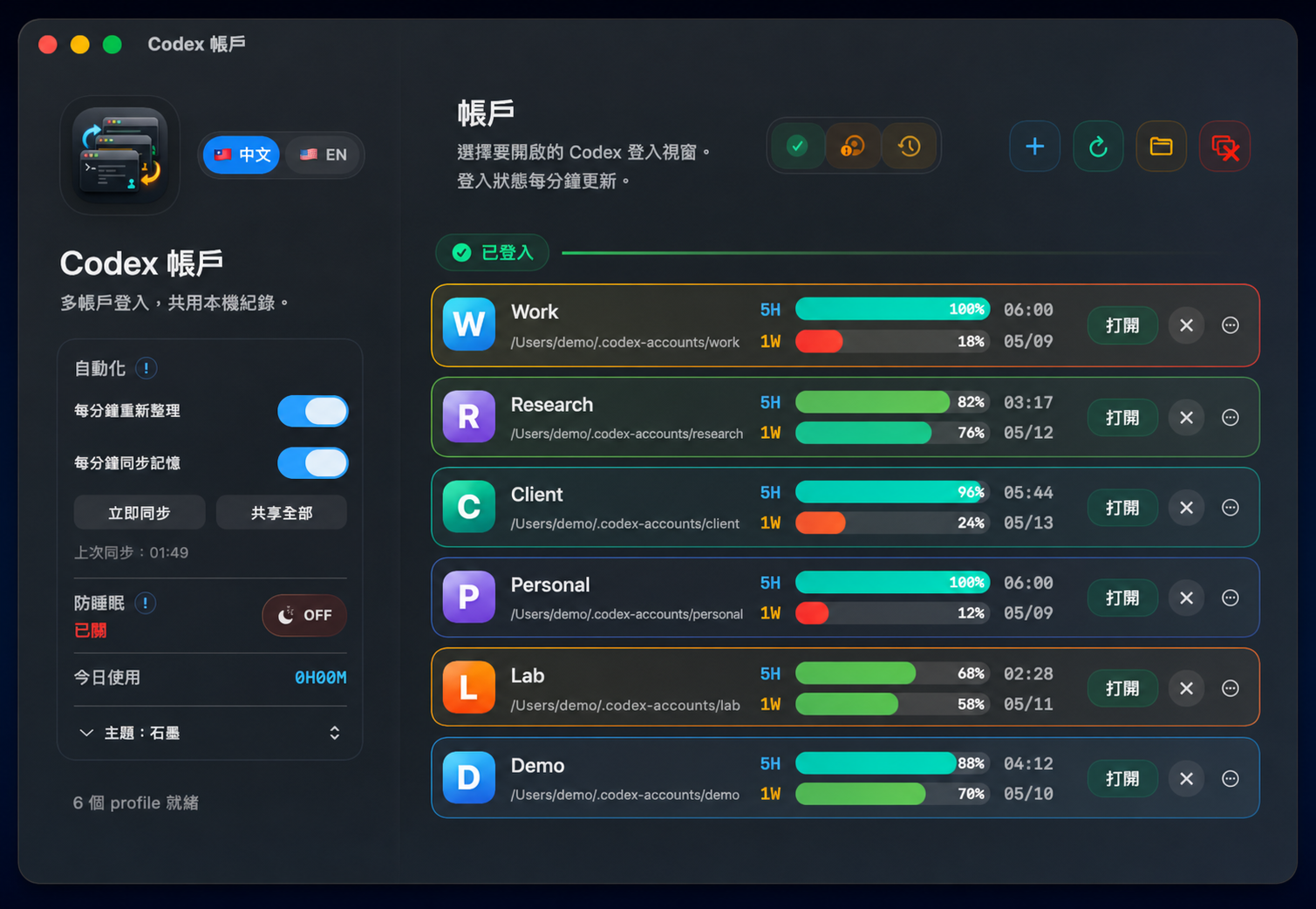
Task: Click the D avatar of Demo account
Action: pyautogui.click(x=469, y=777)
